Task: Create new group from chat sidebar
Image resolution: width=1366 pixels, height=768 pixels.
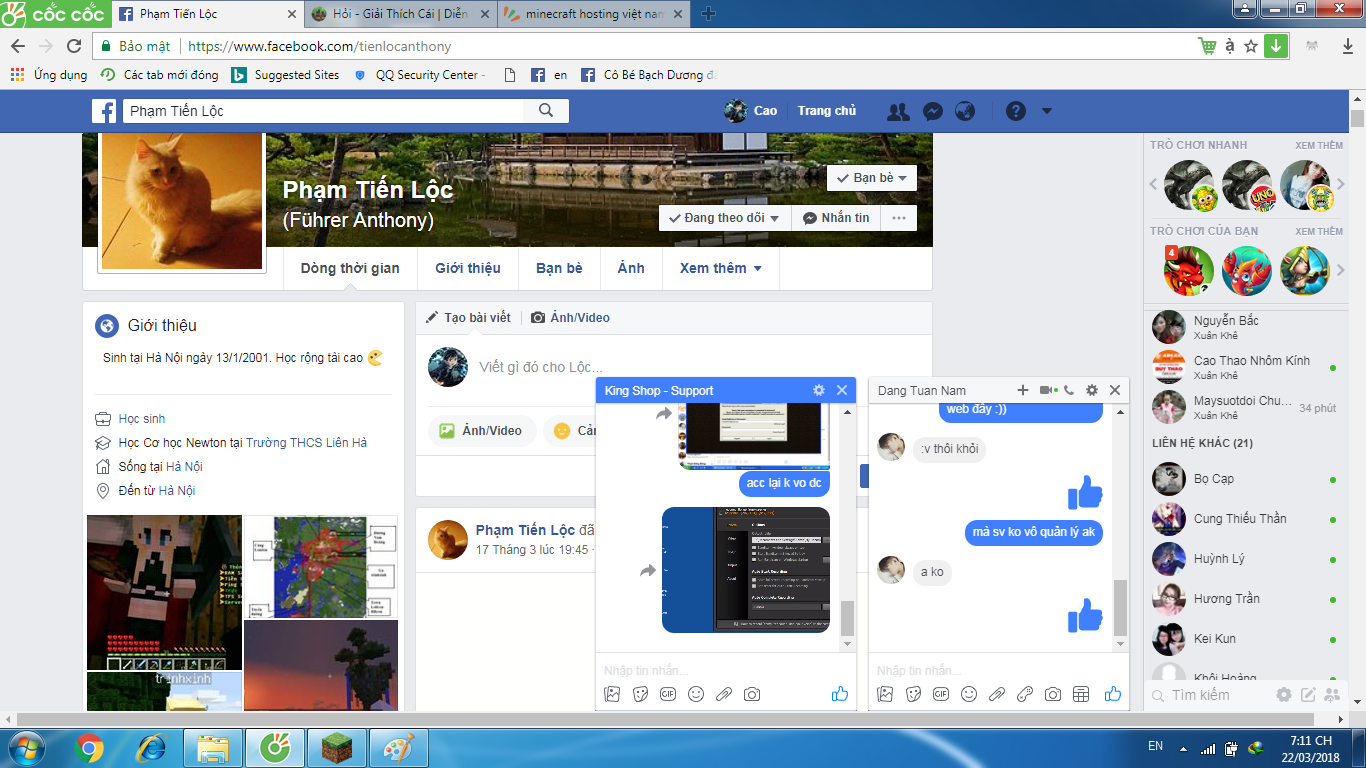Action: click(x=1332, y=695)
